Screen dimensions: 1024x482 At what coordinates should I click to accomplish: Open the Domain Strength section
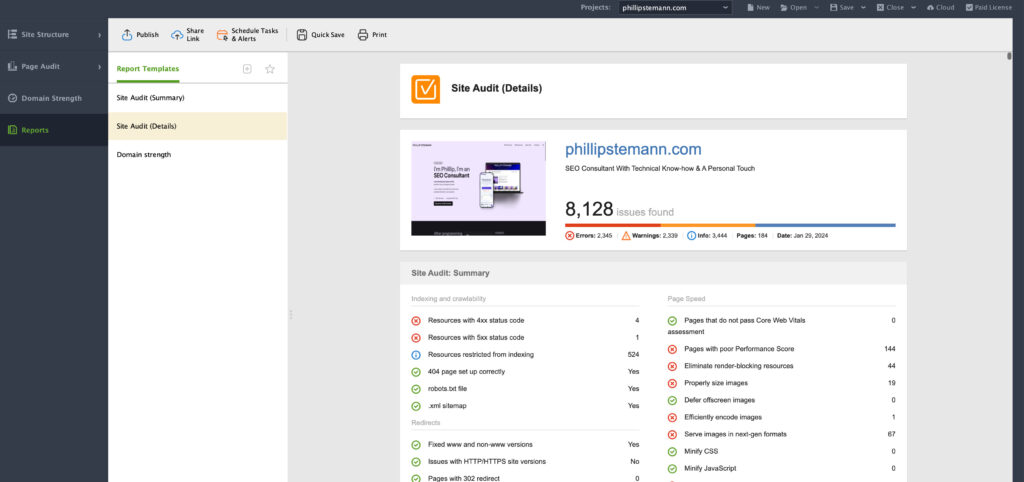54,98
